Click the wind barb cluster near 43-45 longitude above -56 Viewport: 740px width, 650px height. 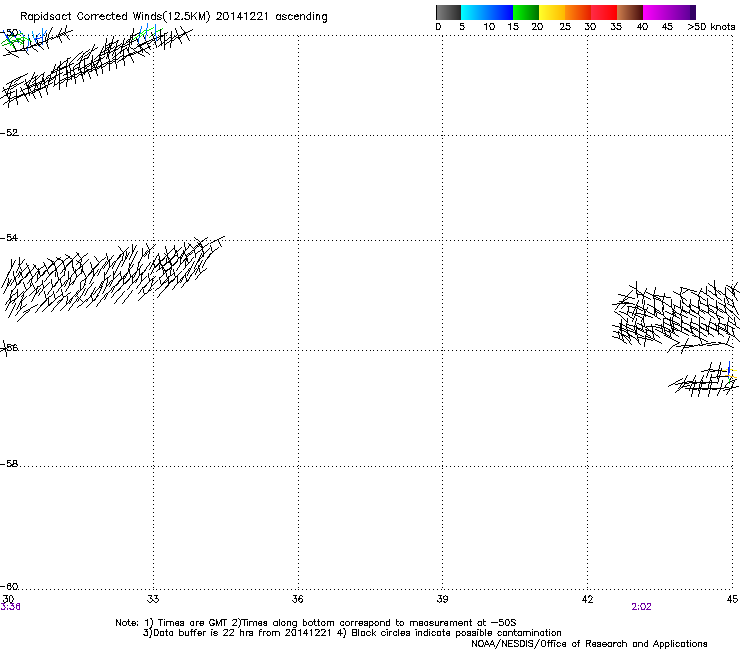pyautogui.click(x=676, y=316)
